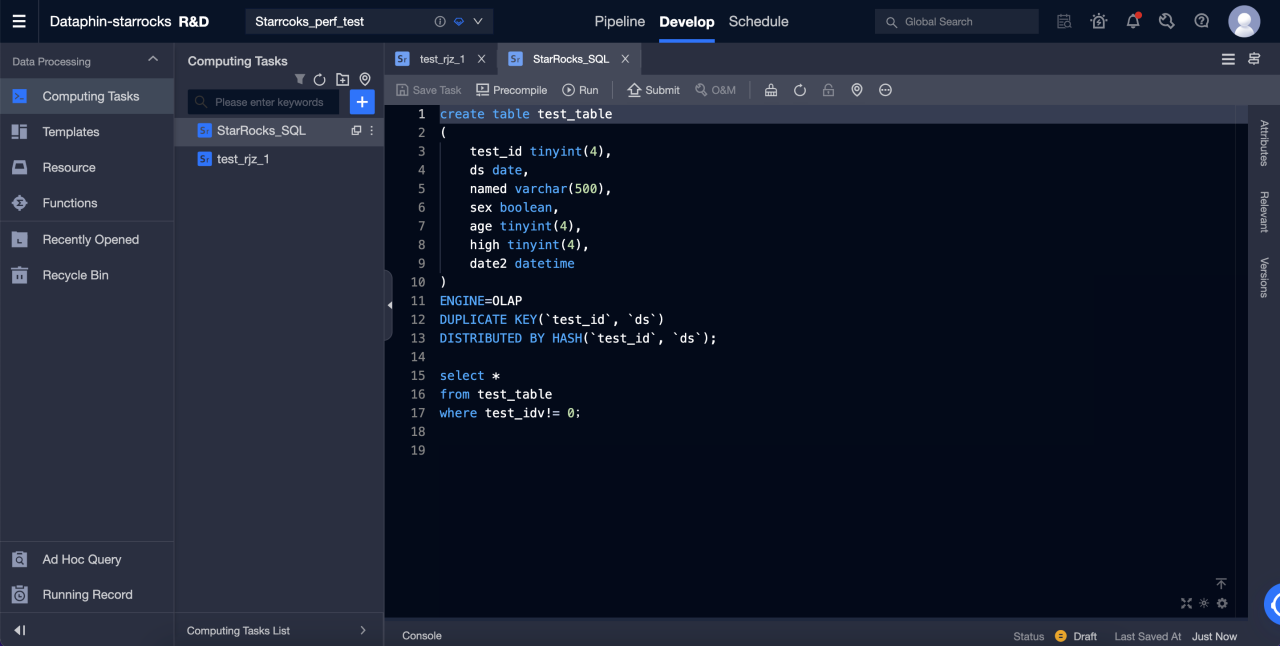The height and width of the screenshot is (646, 1280).
Task: Click the filter icon in Computing Tasks
Action: (x=299, y=79)
